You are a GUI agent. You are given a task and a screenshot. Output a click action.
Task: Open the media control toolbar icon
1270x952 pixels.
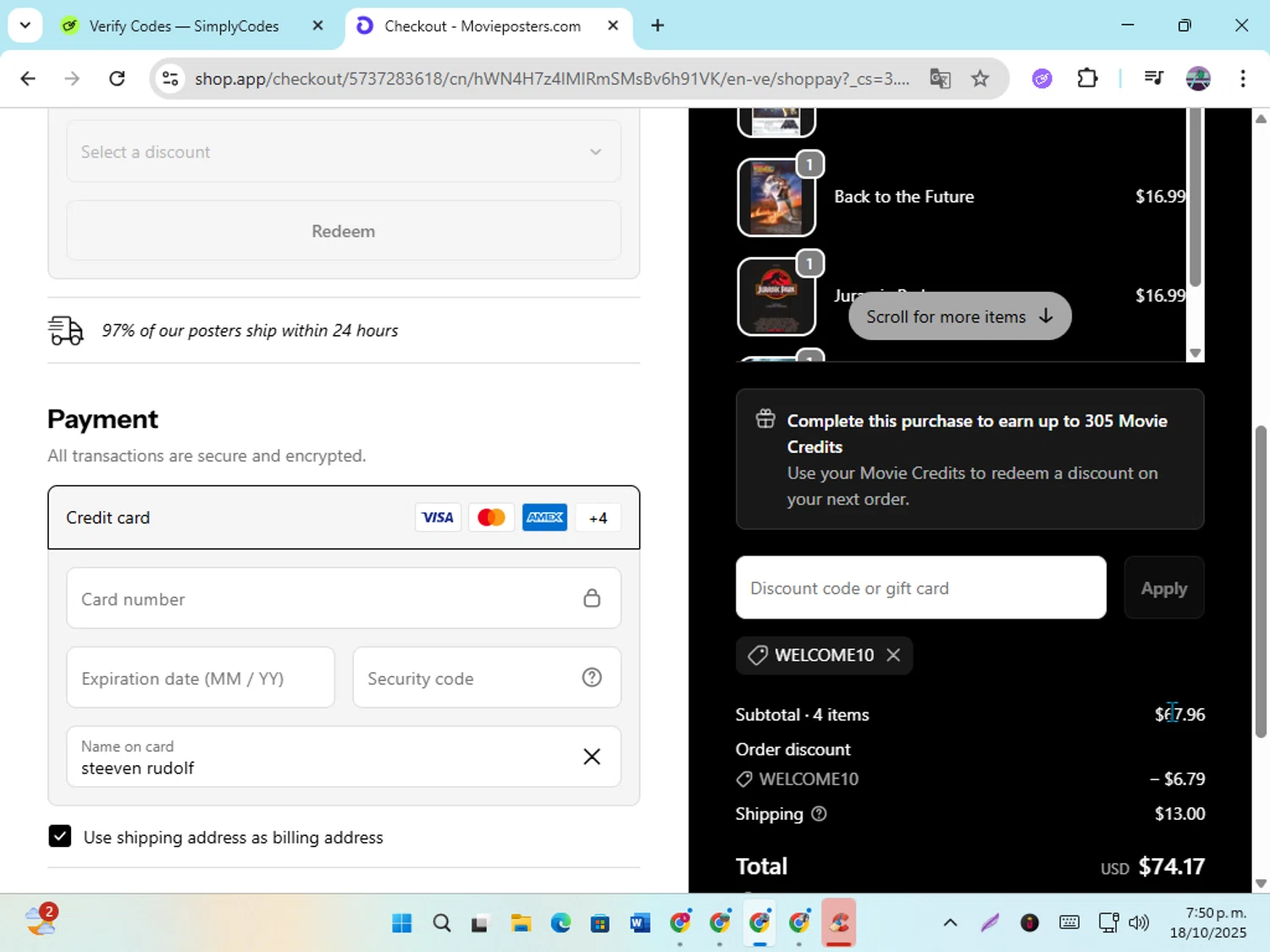click(1154, 79)
